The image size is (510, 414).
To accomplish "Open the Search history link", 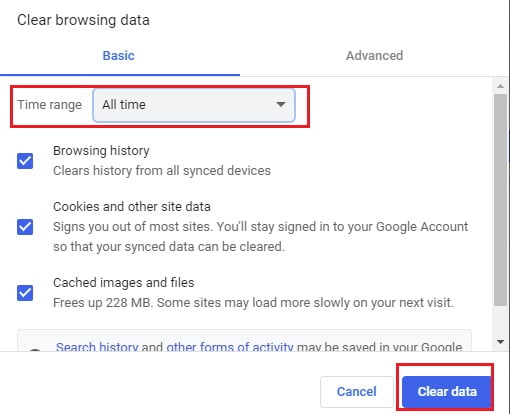I will [x=97, y=347].
